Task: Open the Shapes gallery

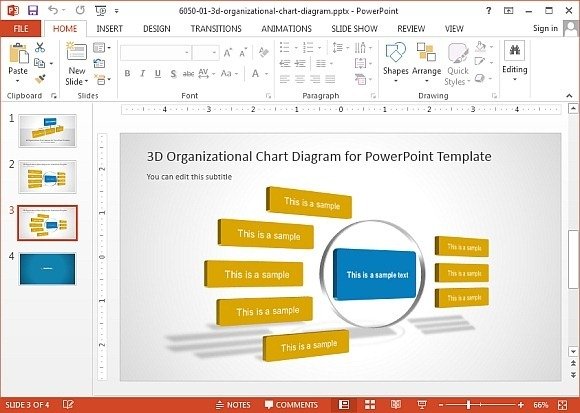Action: point(395,61)
